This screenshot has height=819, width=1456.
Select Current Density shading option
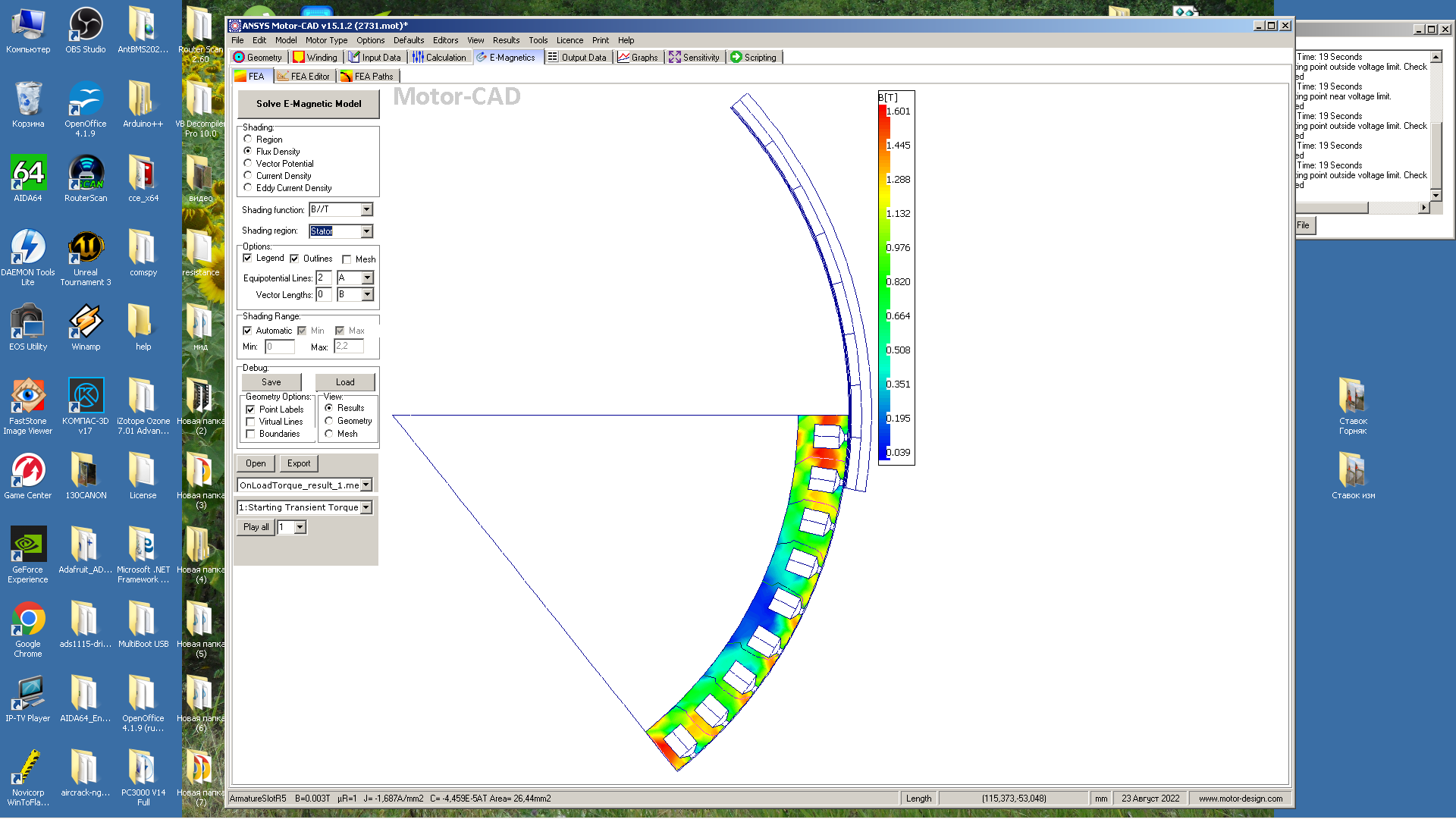(x=248, y=176)
